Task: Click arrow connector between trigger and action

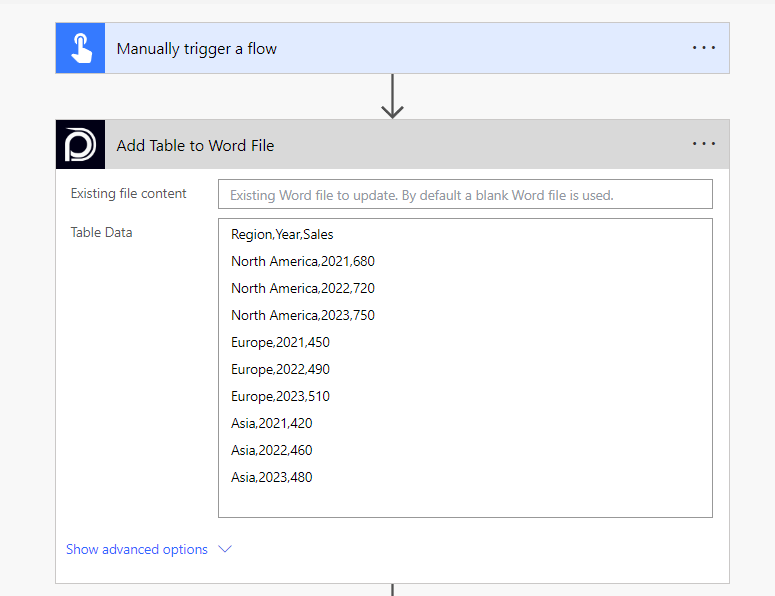Action: point(392,96)
